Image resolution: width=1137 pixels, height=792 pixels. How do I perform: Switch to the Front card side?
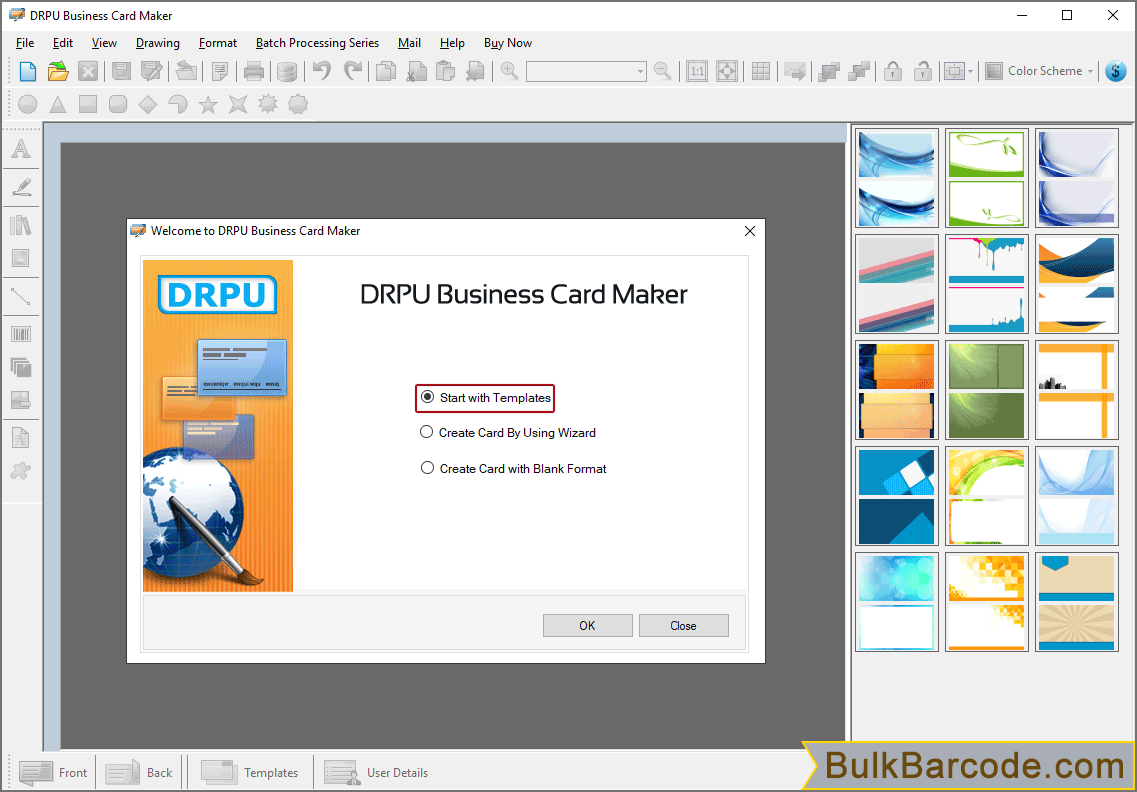coord(54,772)
